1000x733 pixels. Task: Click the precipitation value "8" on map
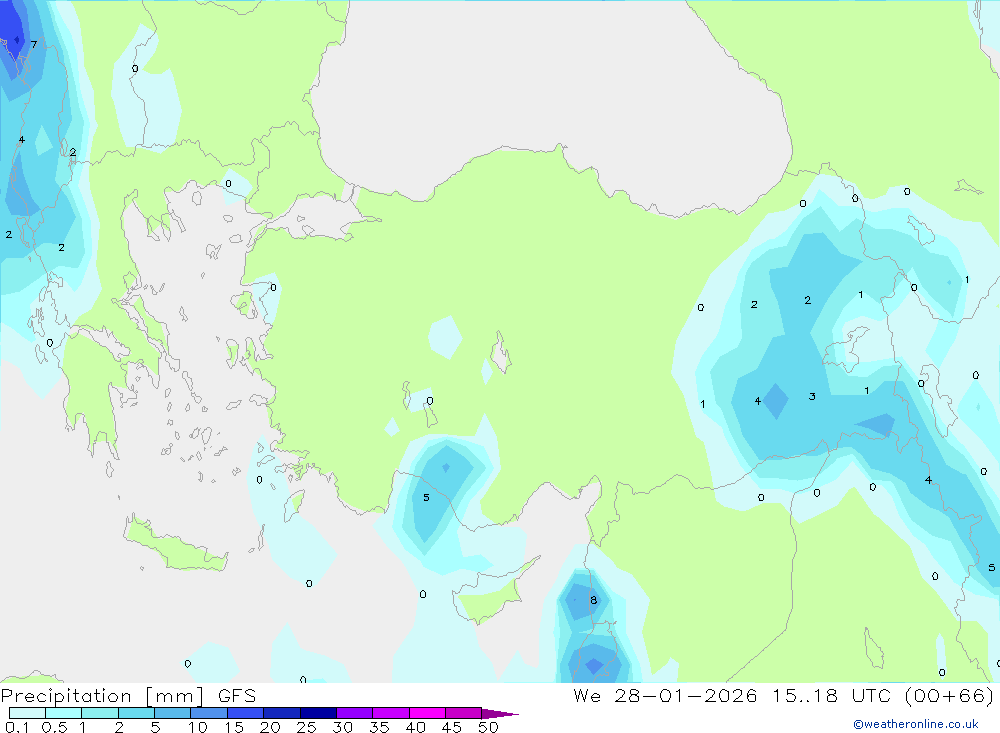[x=594, y=600]
